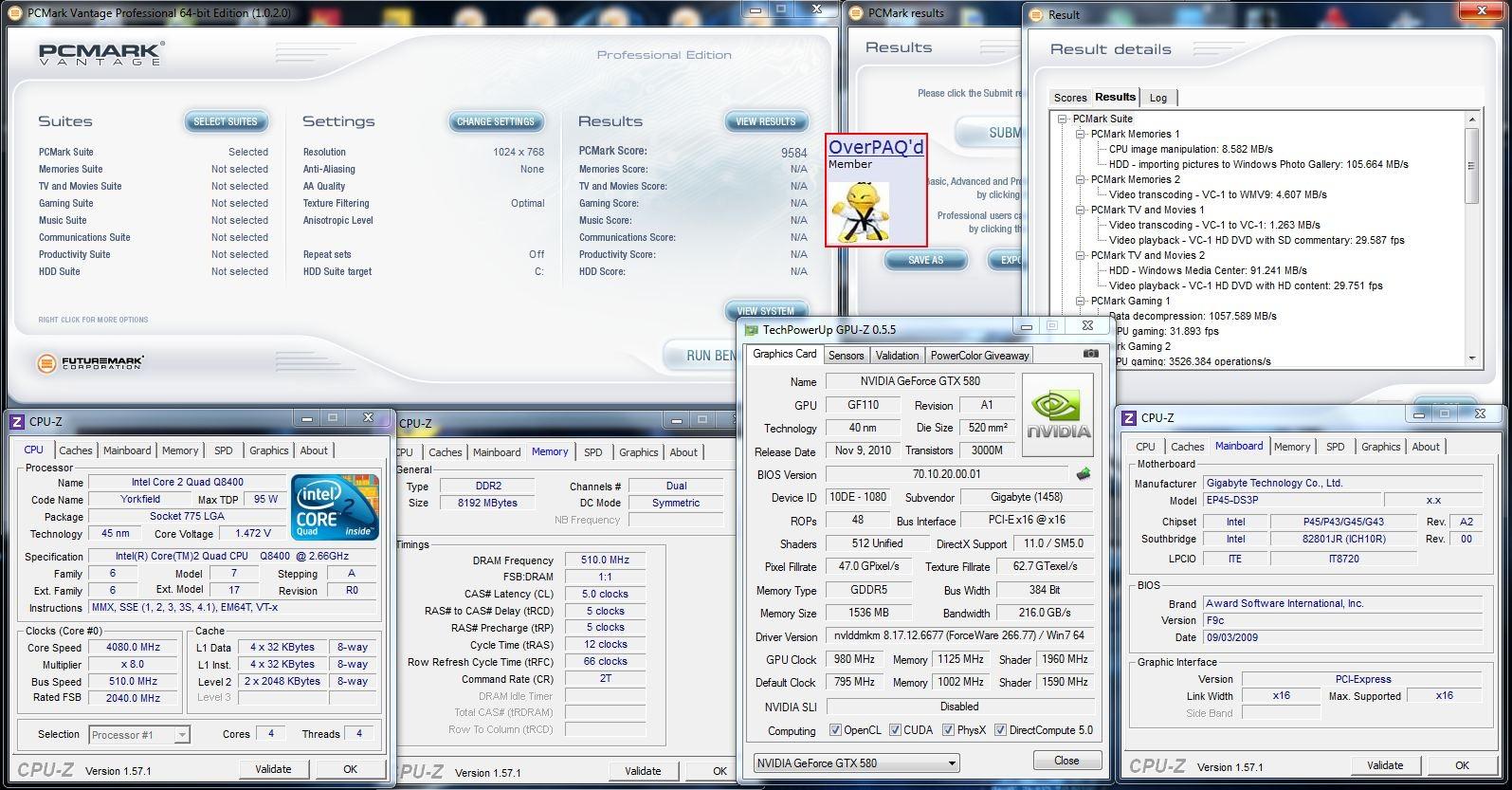Open SPD tab in CPU-Z Mainboard window
The width and height of the screenshot is (1512, 790).
pyautogui.click(x=1336, y=447)
